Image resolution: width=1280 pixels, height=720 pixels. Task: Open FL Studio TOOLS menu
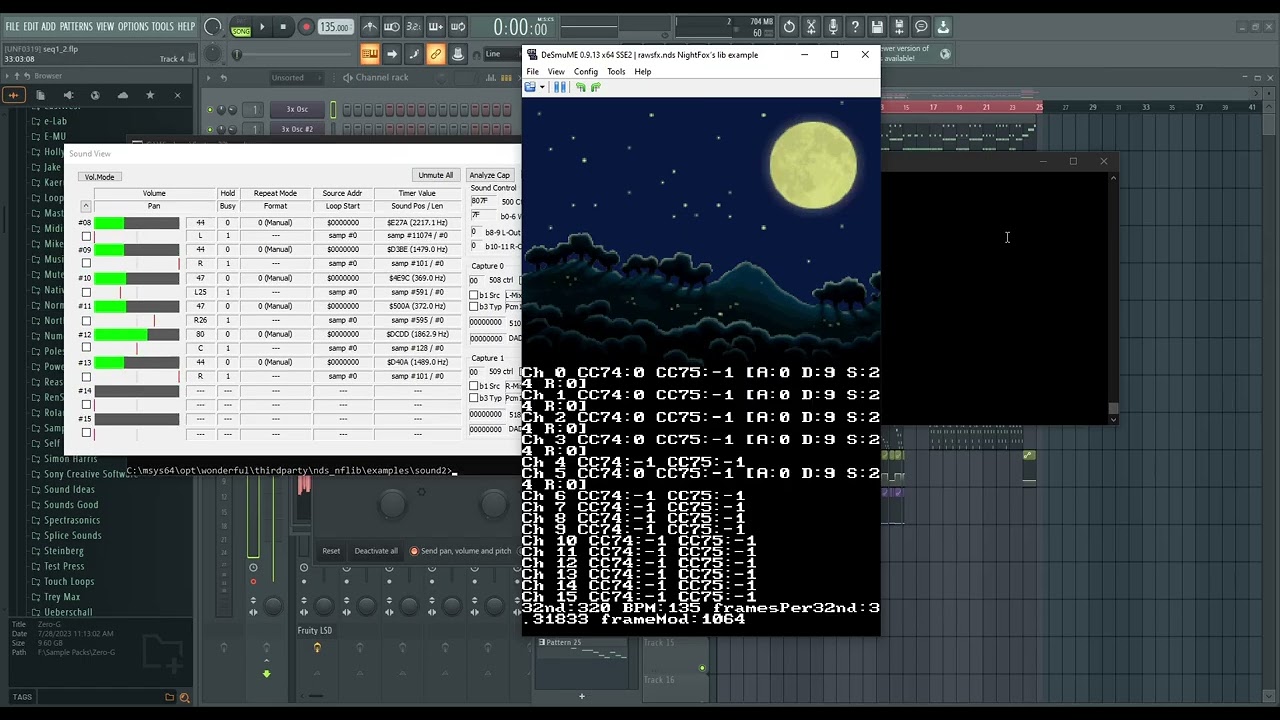coord(162,26)
